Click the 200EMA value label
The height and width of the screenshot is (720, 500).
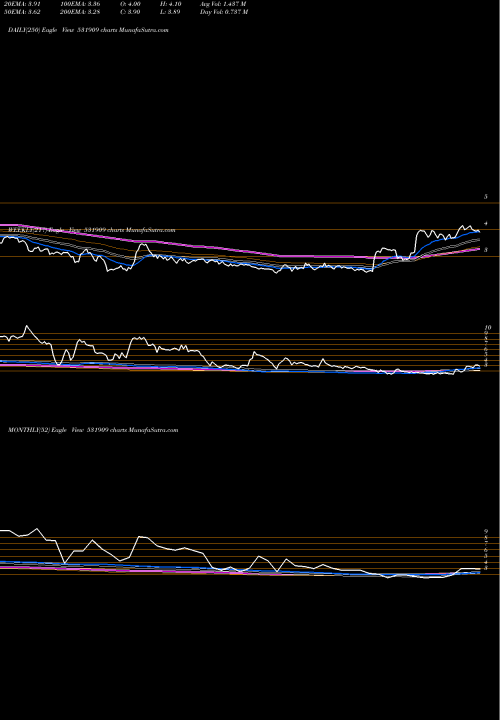[x=80, y=12]
